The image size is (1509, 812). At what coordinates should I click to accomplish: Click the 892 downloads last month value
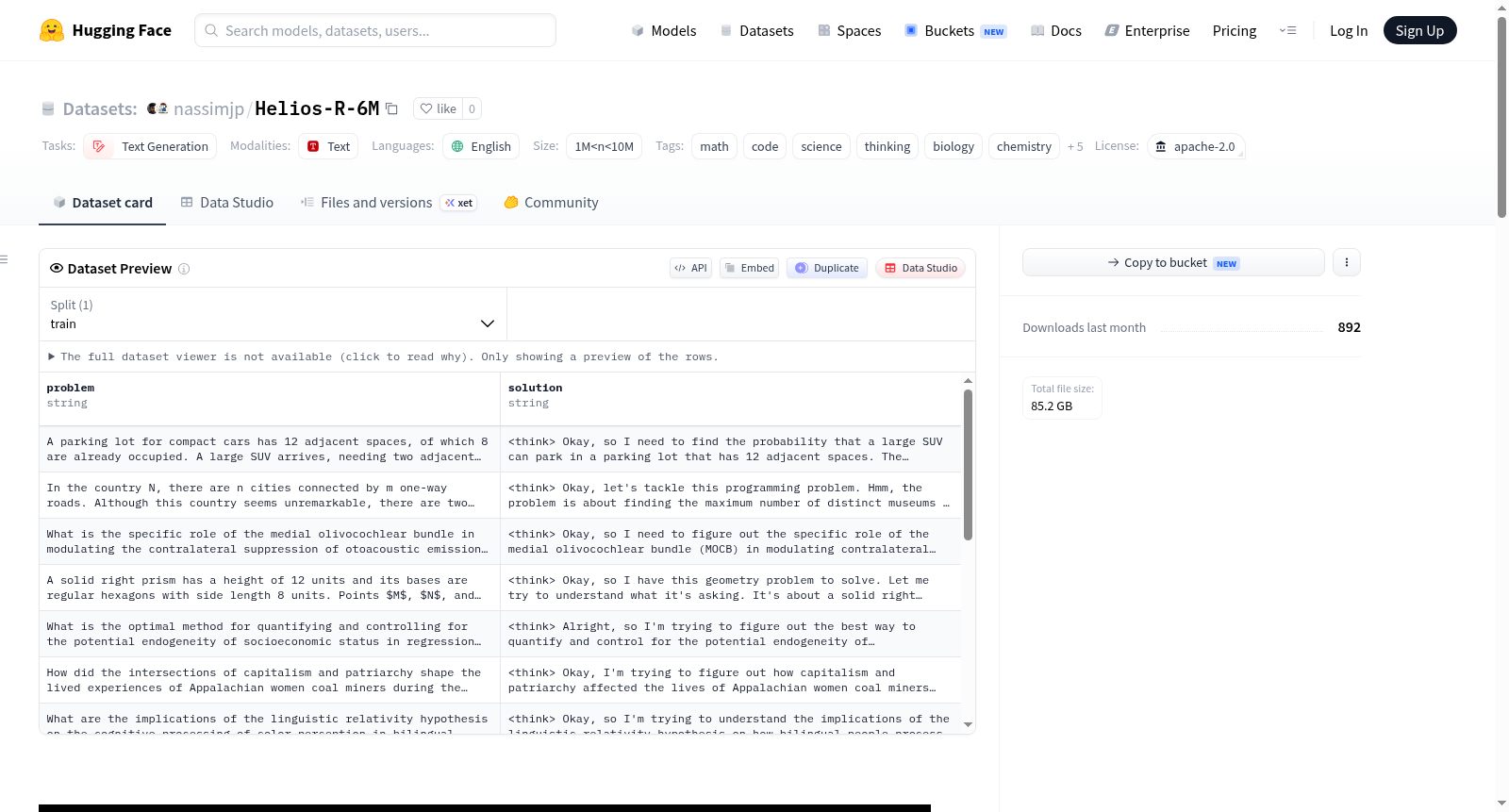point(1350,327)
